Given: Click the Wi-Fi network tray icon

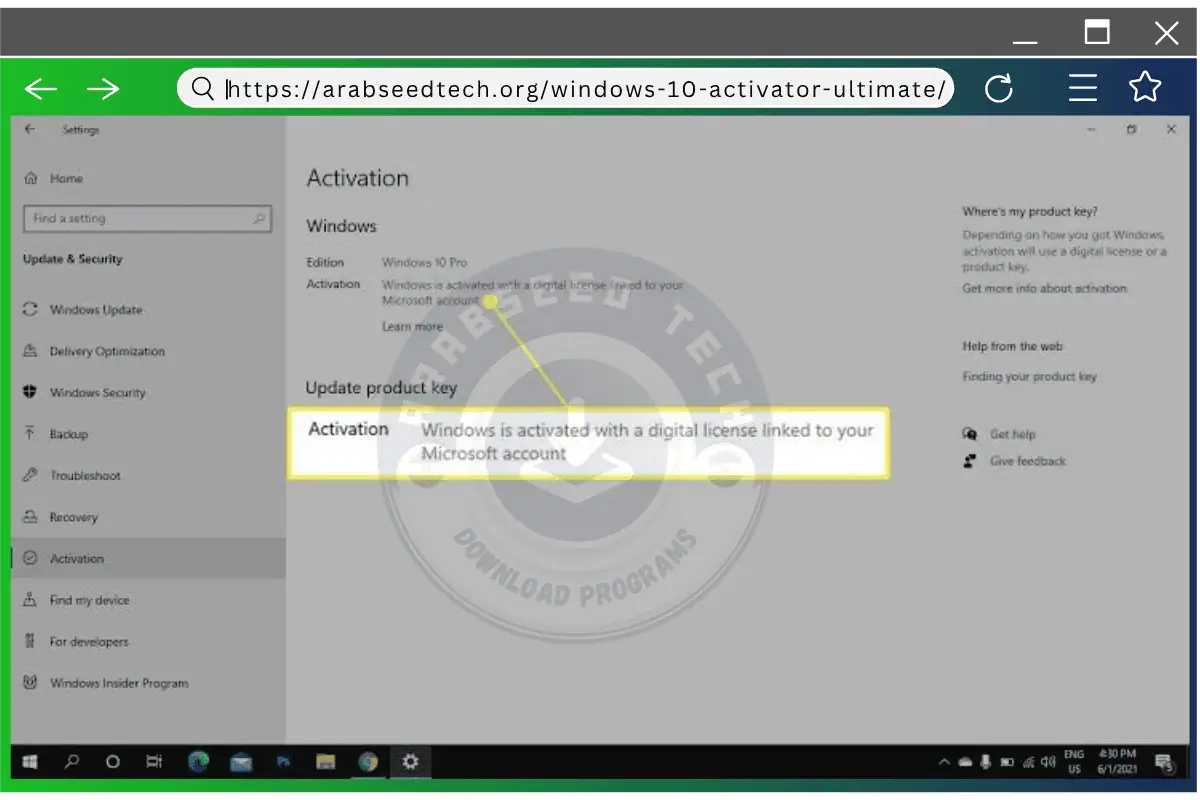Looking at the screenshot, I should click(1028, 762).
